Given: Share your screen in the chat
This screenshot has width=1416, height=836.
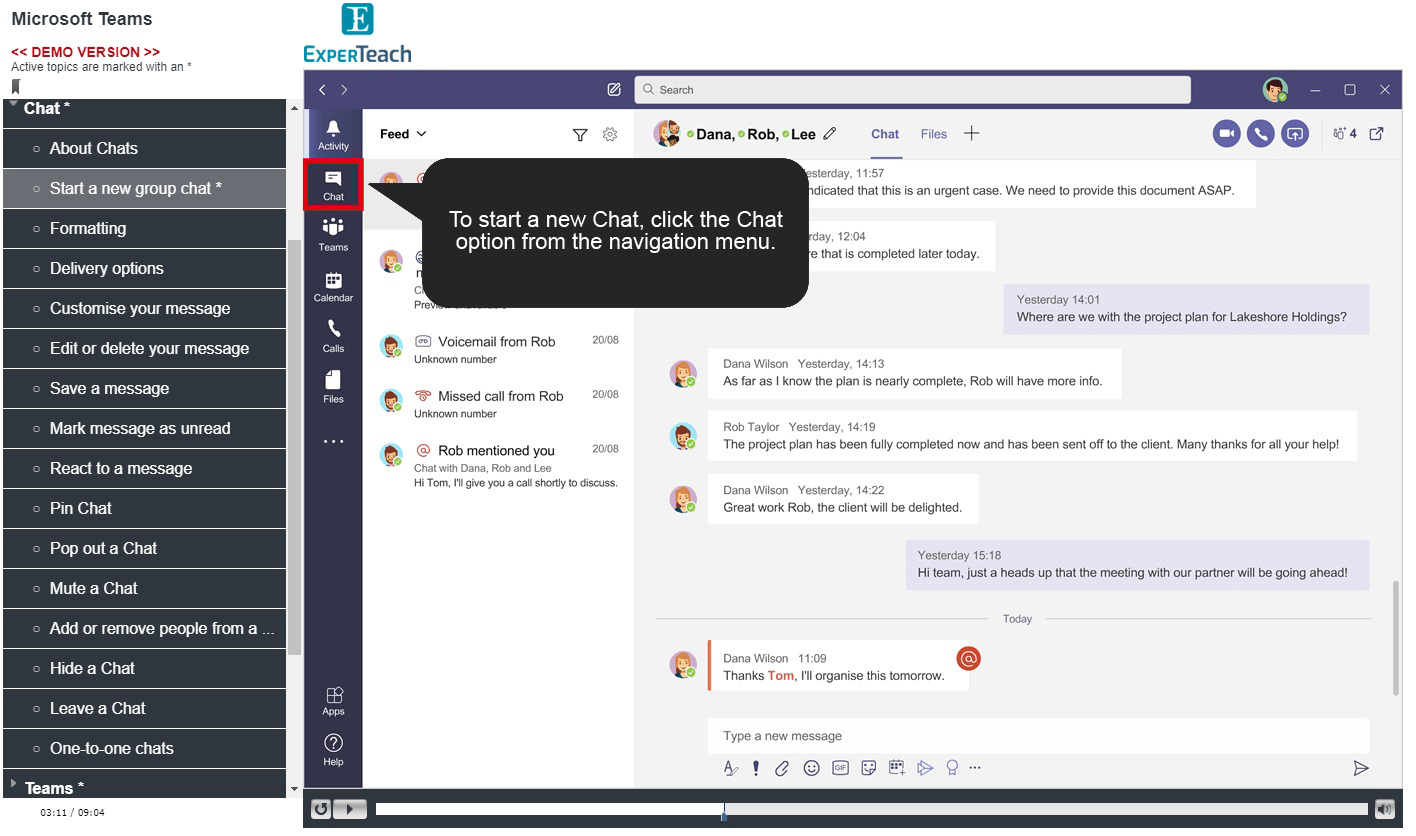Looking at the screenshot, I should click(x=1295, y=134).
